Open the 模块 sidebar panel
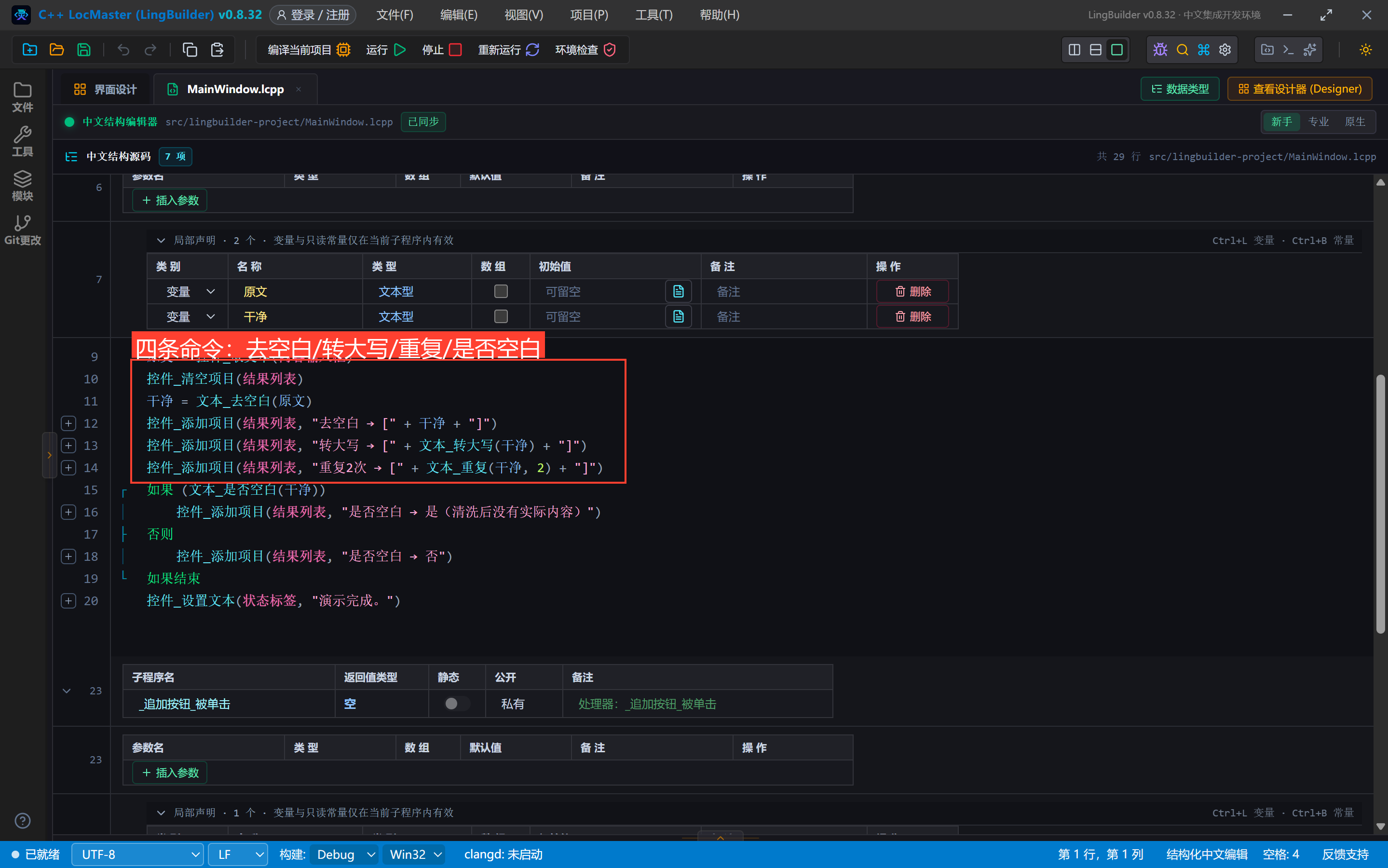Image resolution: width=1388 pixels, height=868 pixels. coord(22,186)
